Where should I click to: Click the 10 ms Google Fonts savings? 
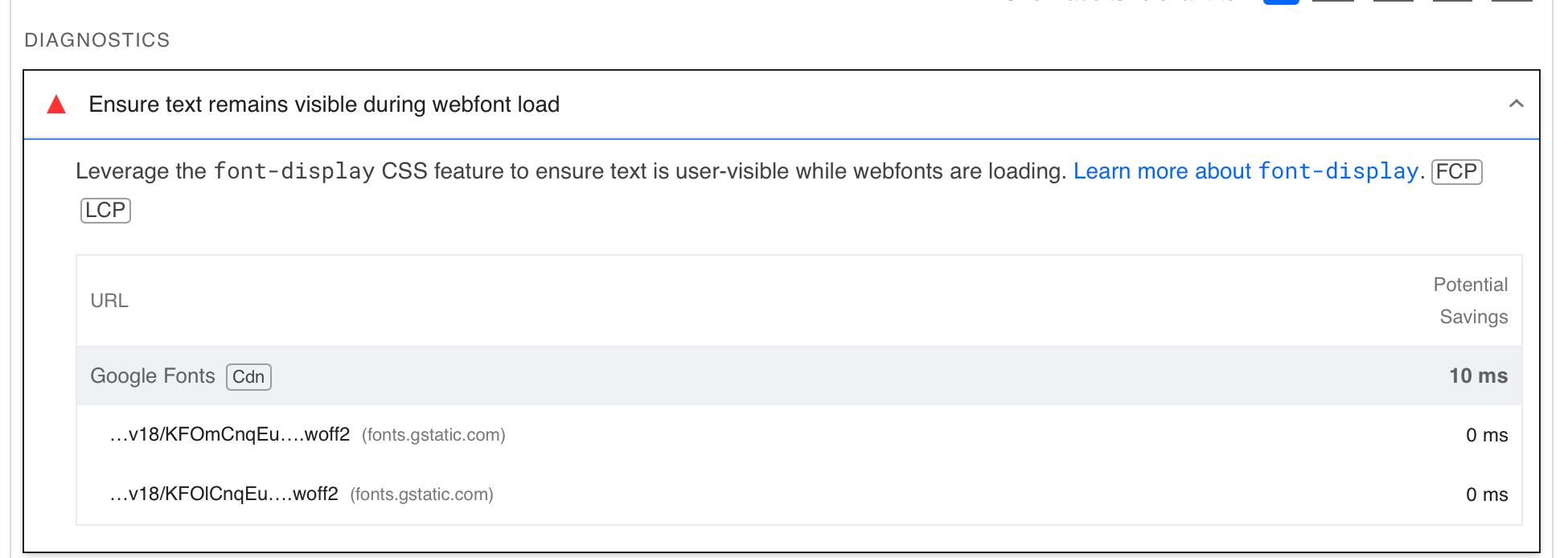(x=1478, y=375)
